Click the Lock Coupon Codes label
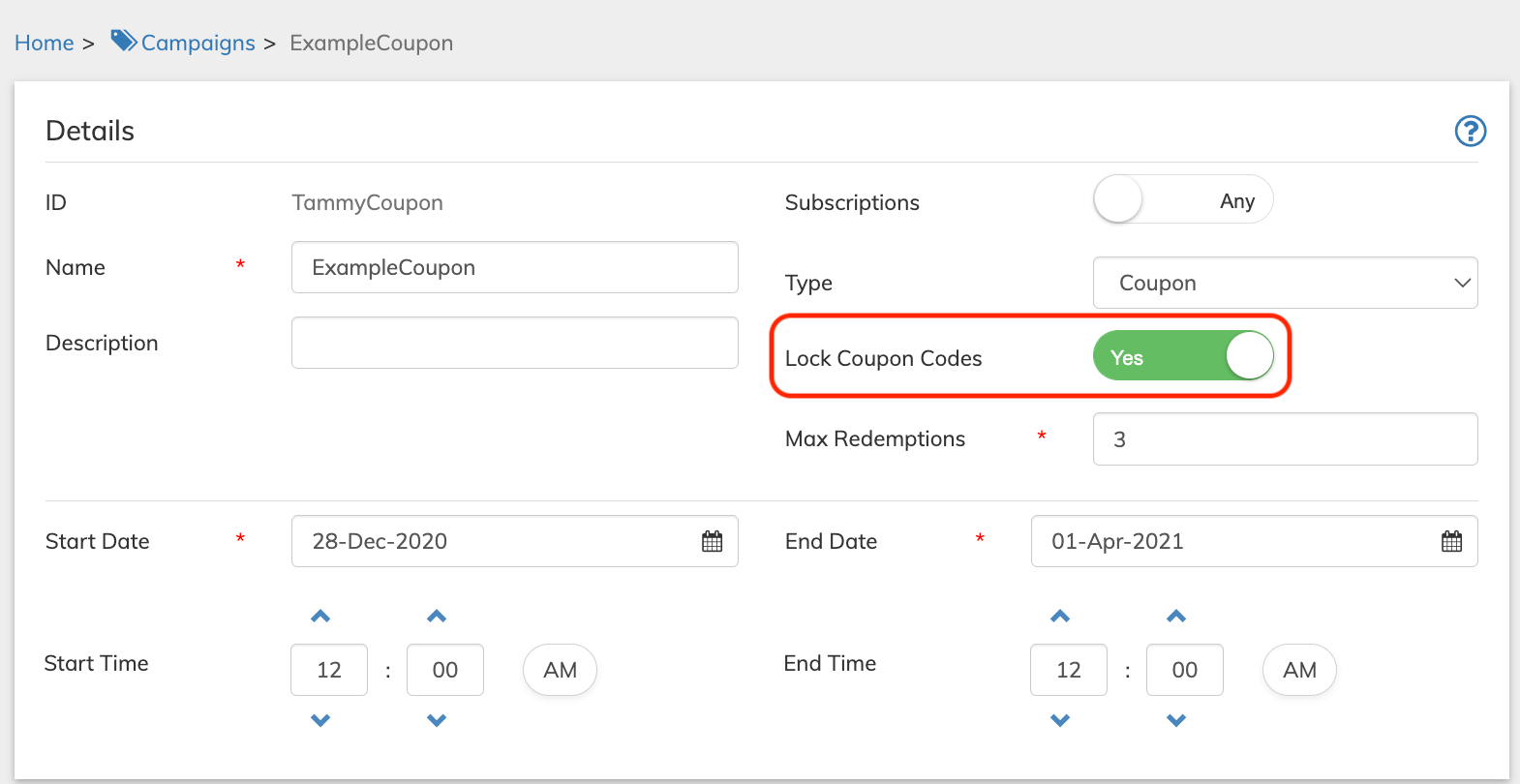Viewport: 1520px width, 784px height. coord(884,358)
